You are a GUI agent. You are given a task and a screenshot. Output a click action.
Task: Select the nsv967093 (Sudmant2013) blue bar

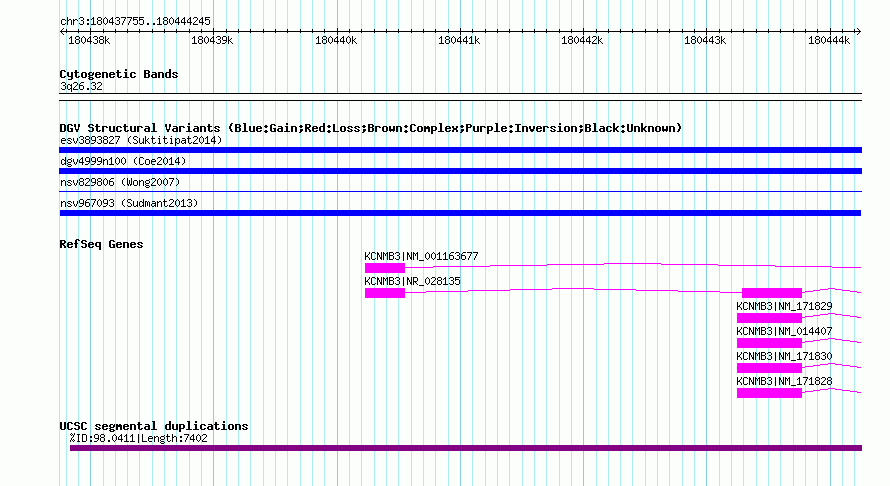click(x=460, y=213)
